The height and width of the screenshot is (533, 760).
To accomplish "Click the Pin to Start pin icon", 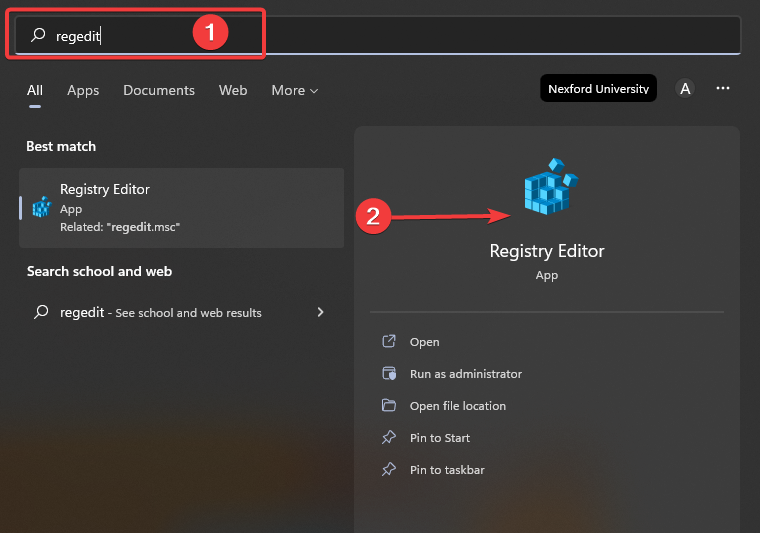I will click(x=389, y=438).
